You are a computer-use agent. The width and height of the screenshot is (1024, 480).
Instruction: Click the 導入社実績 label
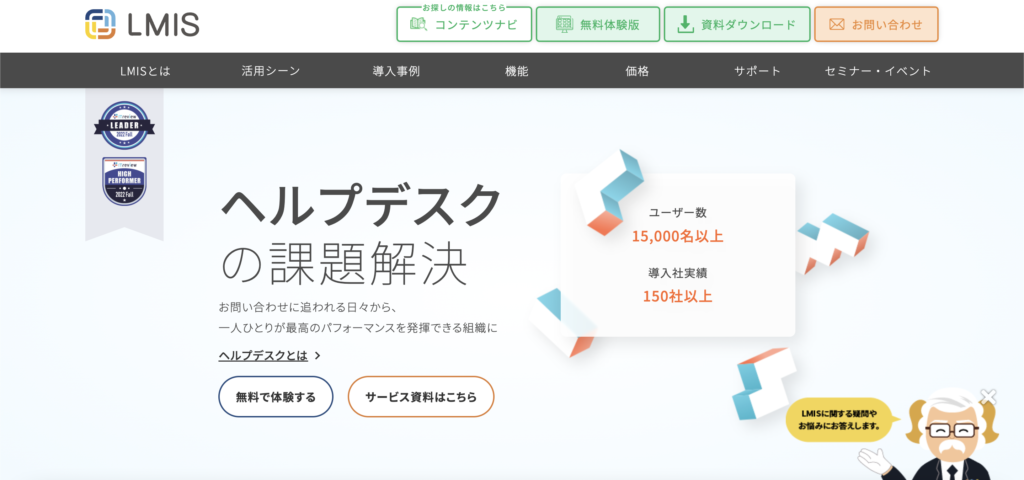(x=677, y=272)
